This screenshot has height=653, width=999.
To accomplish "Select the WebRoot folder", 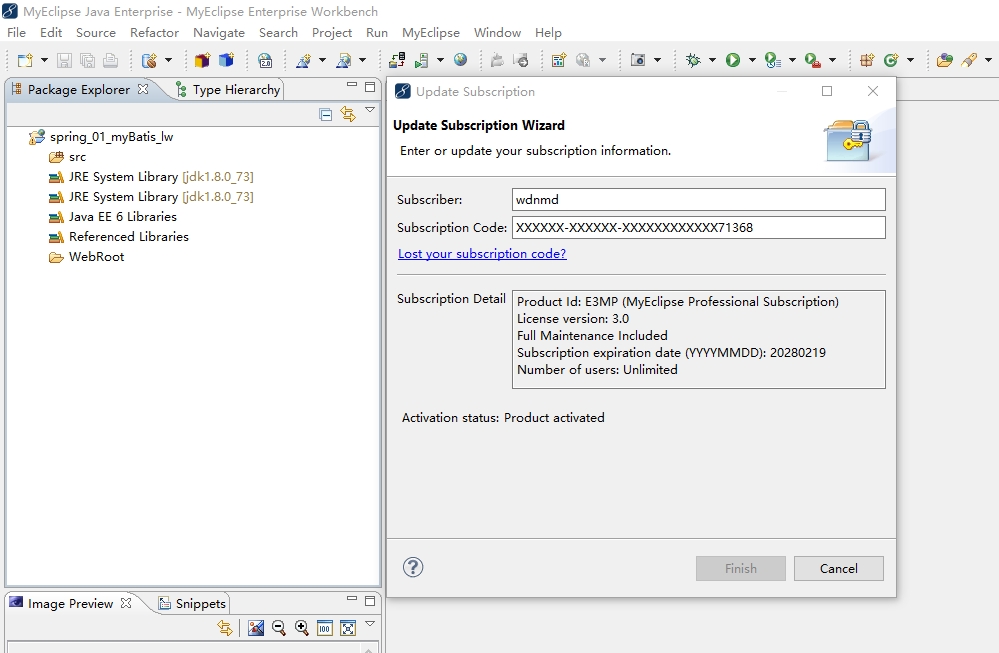I will (87, 257).
